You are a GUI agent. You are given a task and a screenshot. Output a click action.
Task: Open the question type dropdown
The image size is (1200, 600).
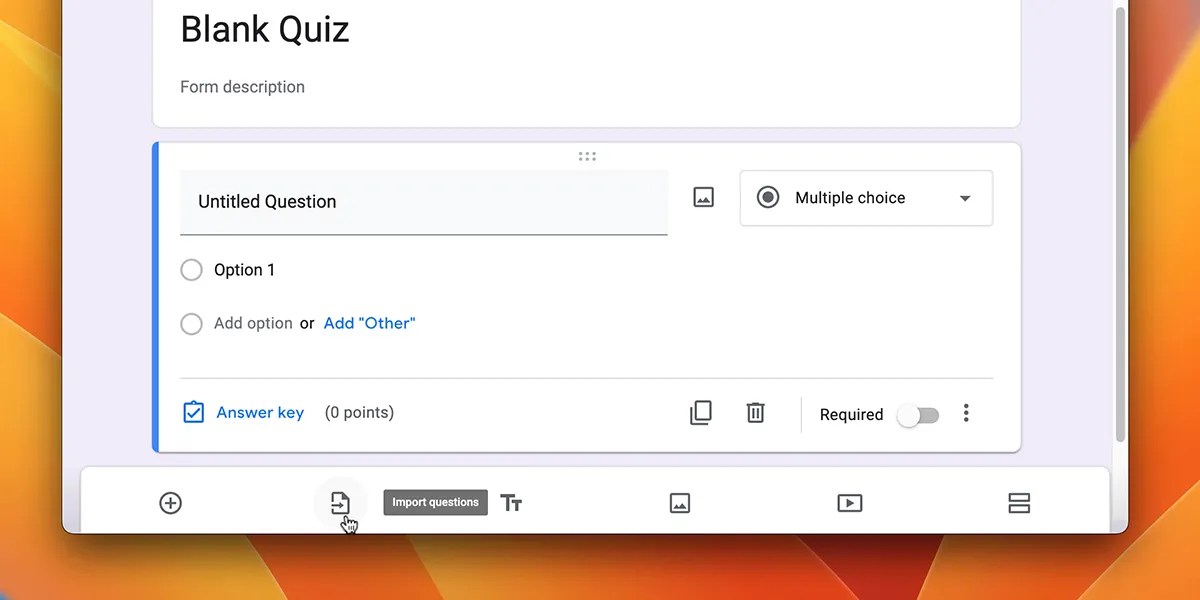(865, 198)
